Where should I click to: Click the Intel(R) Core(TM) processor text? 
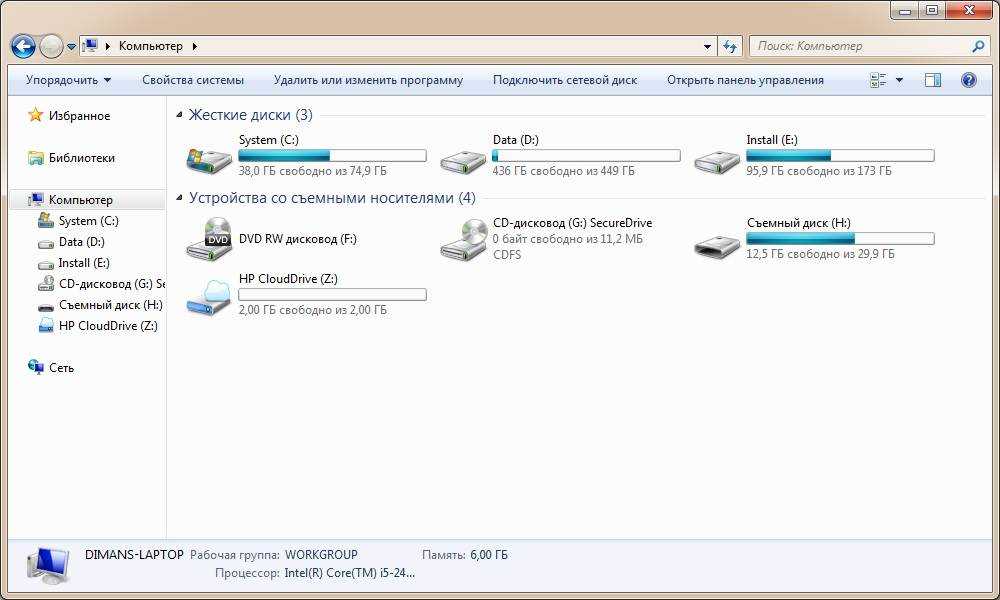click(x=349, y=573)
